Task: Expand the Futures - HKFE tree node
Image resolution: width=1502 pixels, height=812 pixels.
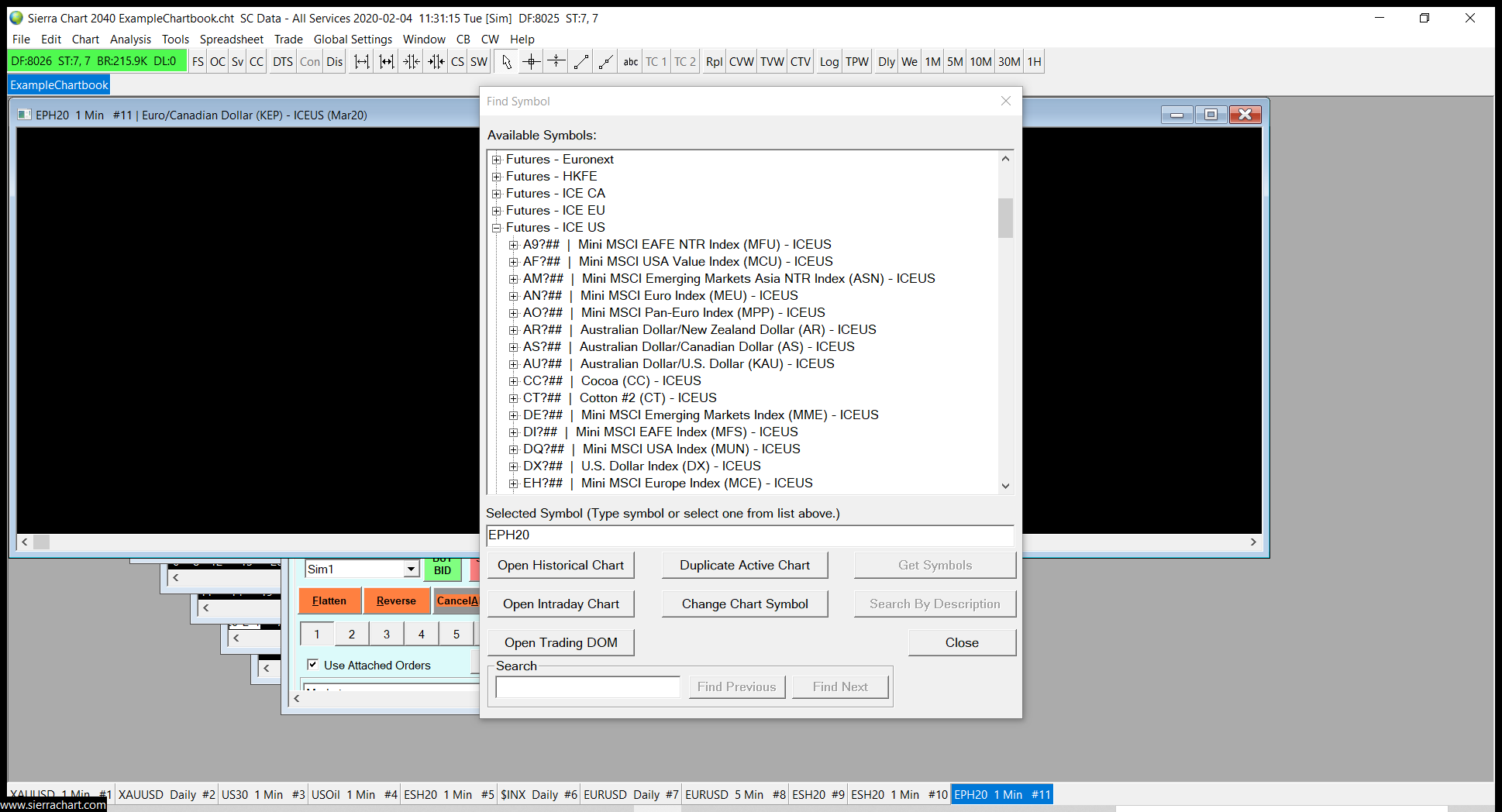Action: point(497,177)
